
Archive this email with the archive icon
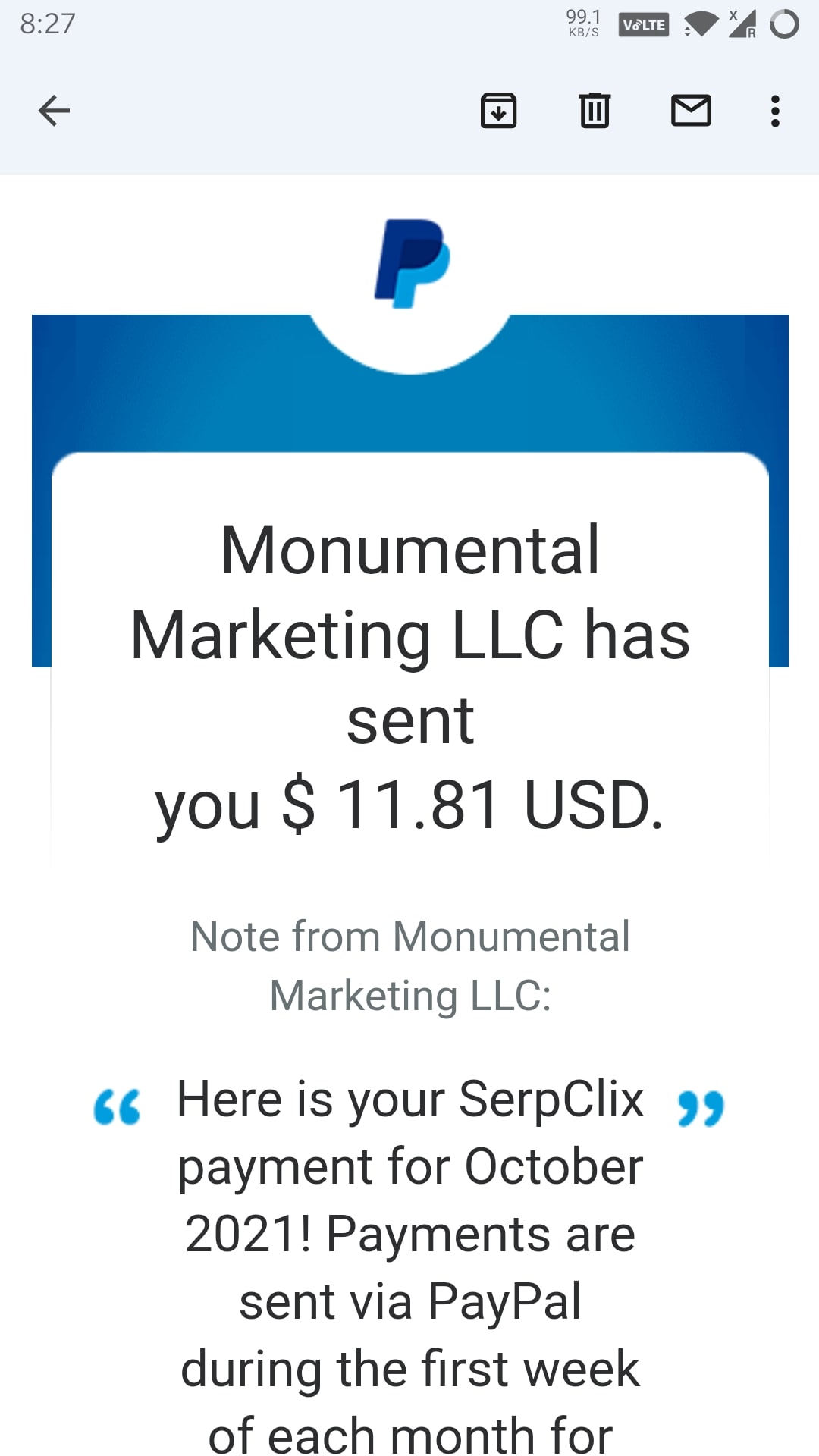tap(498, 111)
